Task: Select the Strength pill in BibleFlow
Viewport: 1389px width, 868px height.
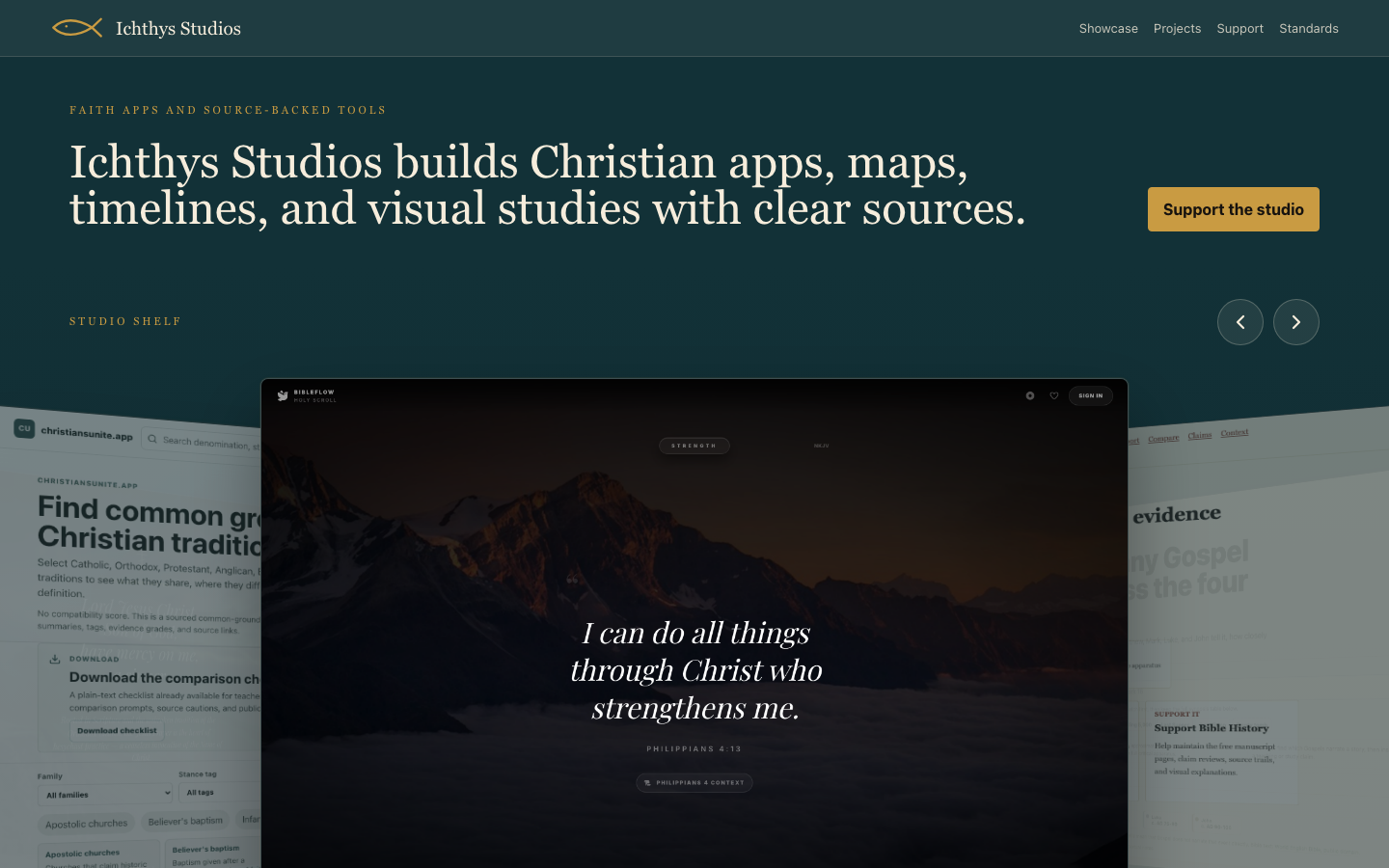Action: (694, 446)
